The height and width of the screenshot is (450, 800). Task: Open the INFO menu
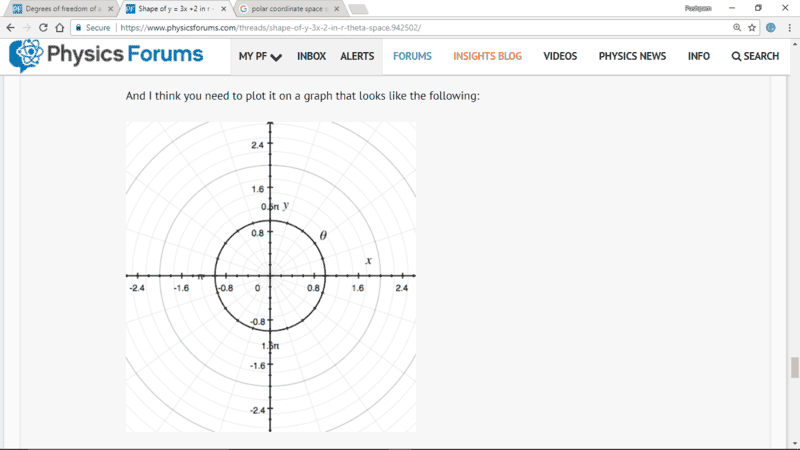point(698,56)
